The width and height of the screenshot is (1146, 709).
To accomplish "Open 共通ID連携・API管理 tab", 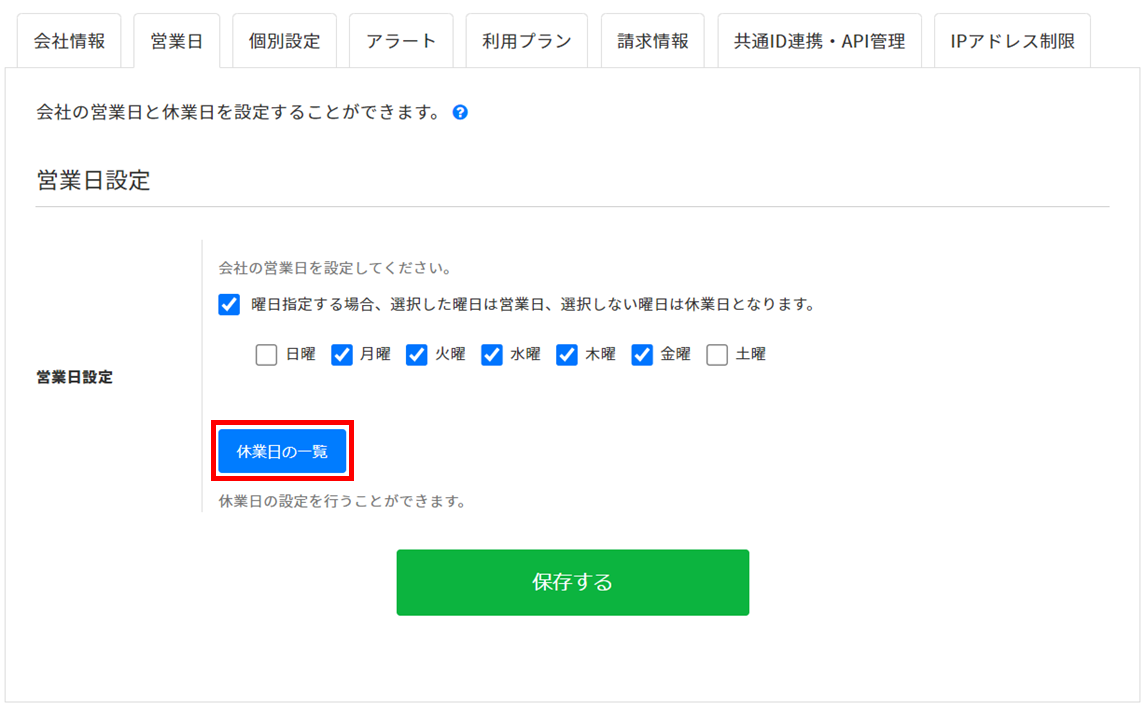I will pos(819,42).
